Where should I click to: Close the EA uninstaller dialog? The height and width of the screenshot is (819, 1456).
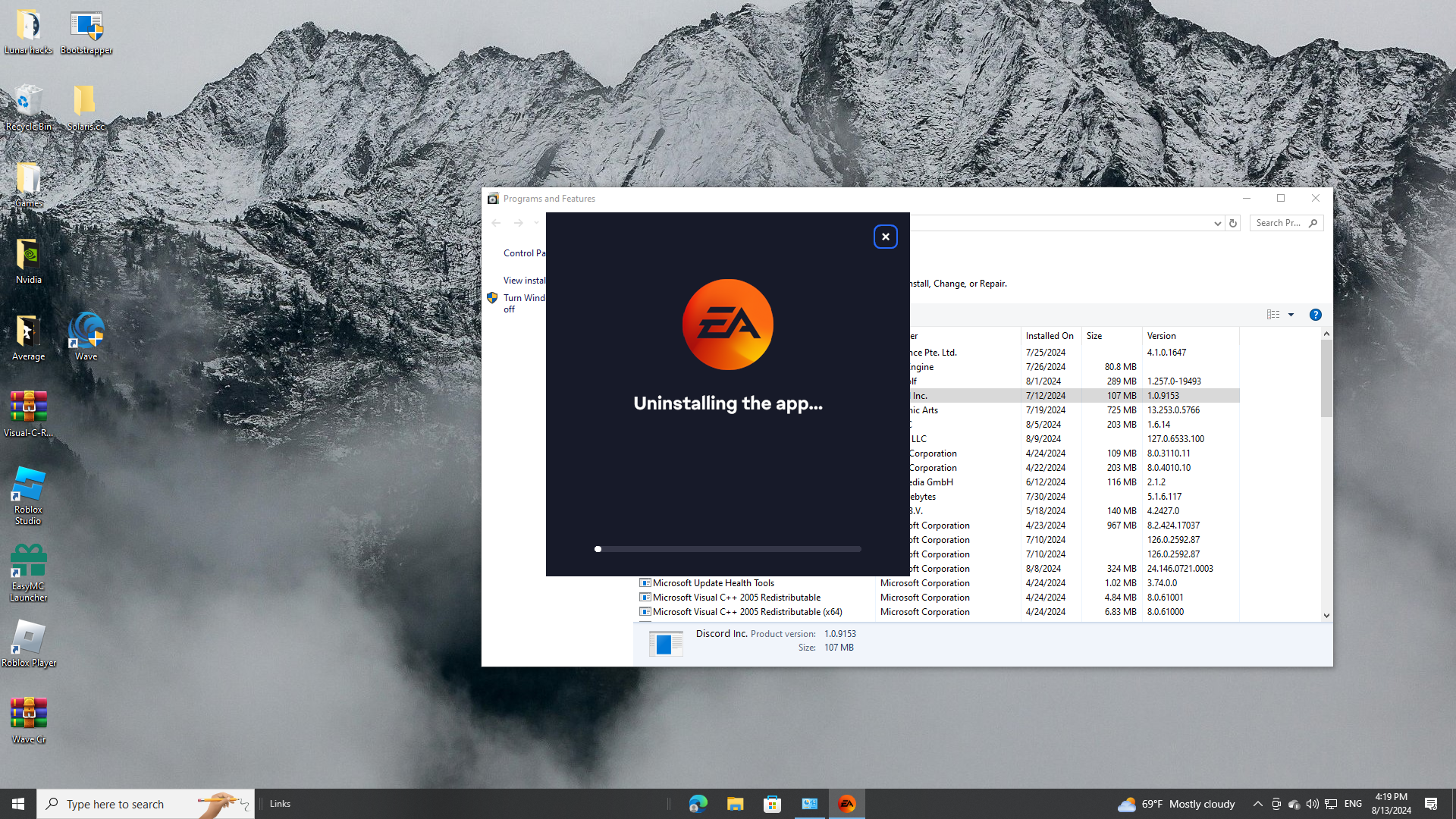tap(885, 237)
